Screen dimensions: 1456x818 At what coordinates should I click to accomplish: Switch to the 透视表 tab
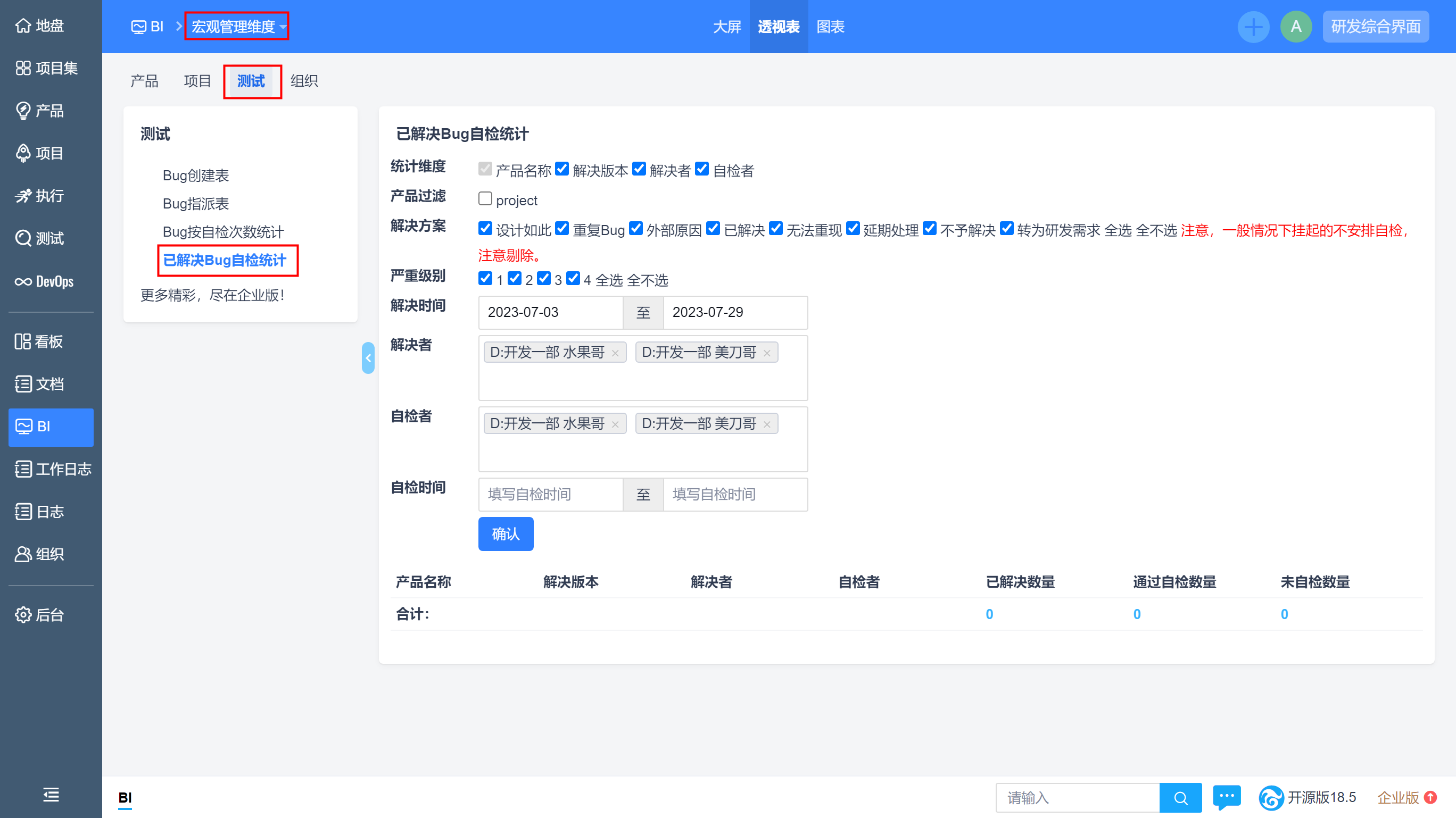(x=779, y=27)
